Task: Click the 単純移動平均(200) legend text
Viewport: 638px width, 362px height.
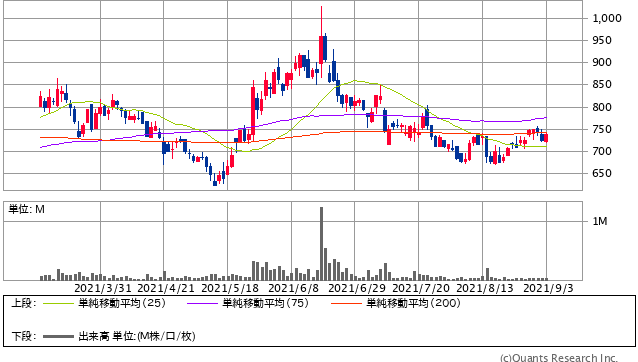Action: click(x=413, y=303)
